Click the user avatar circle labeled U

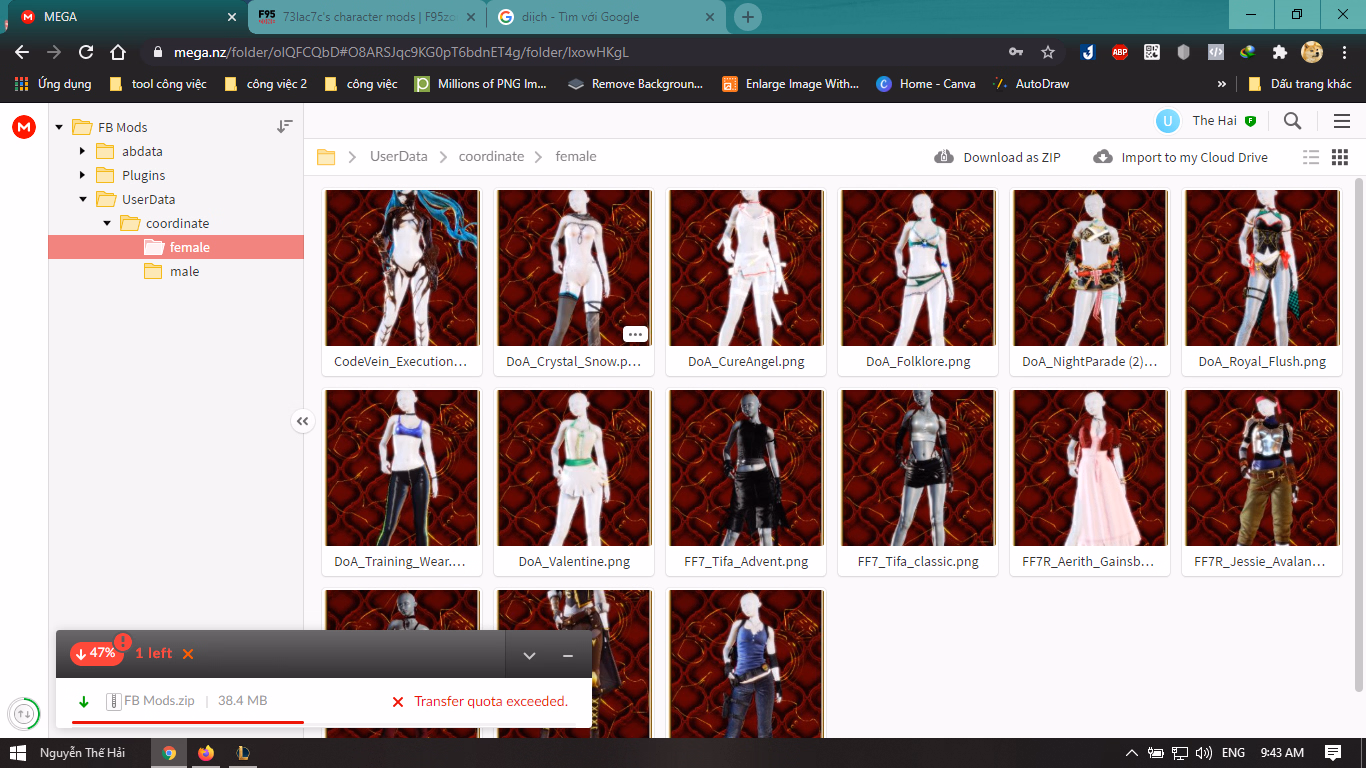click(1167, 120)
